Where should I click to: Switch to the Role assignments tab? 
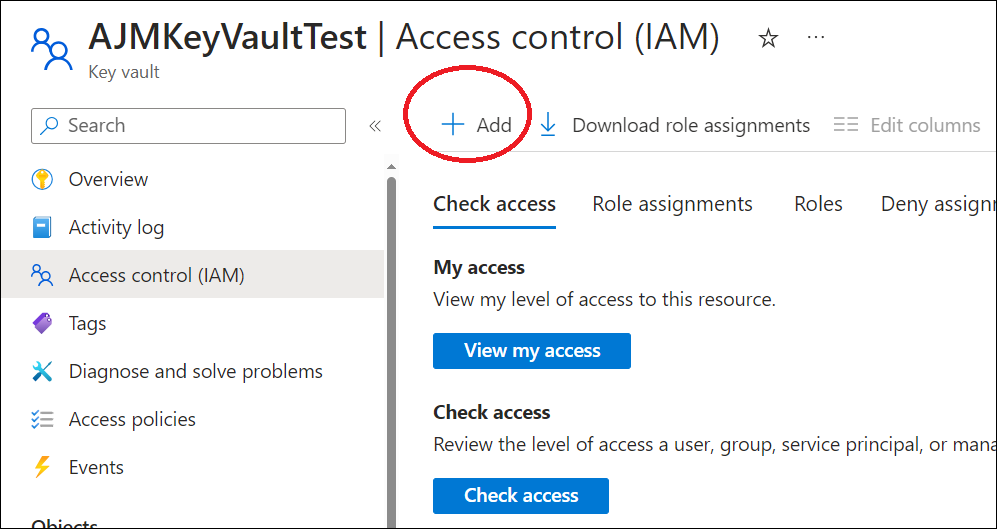(672, 204)
